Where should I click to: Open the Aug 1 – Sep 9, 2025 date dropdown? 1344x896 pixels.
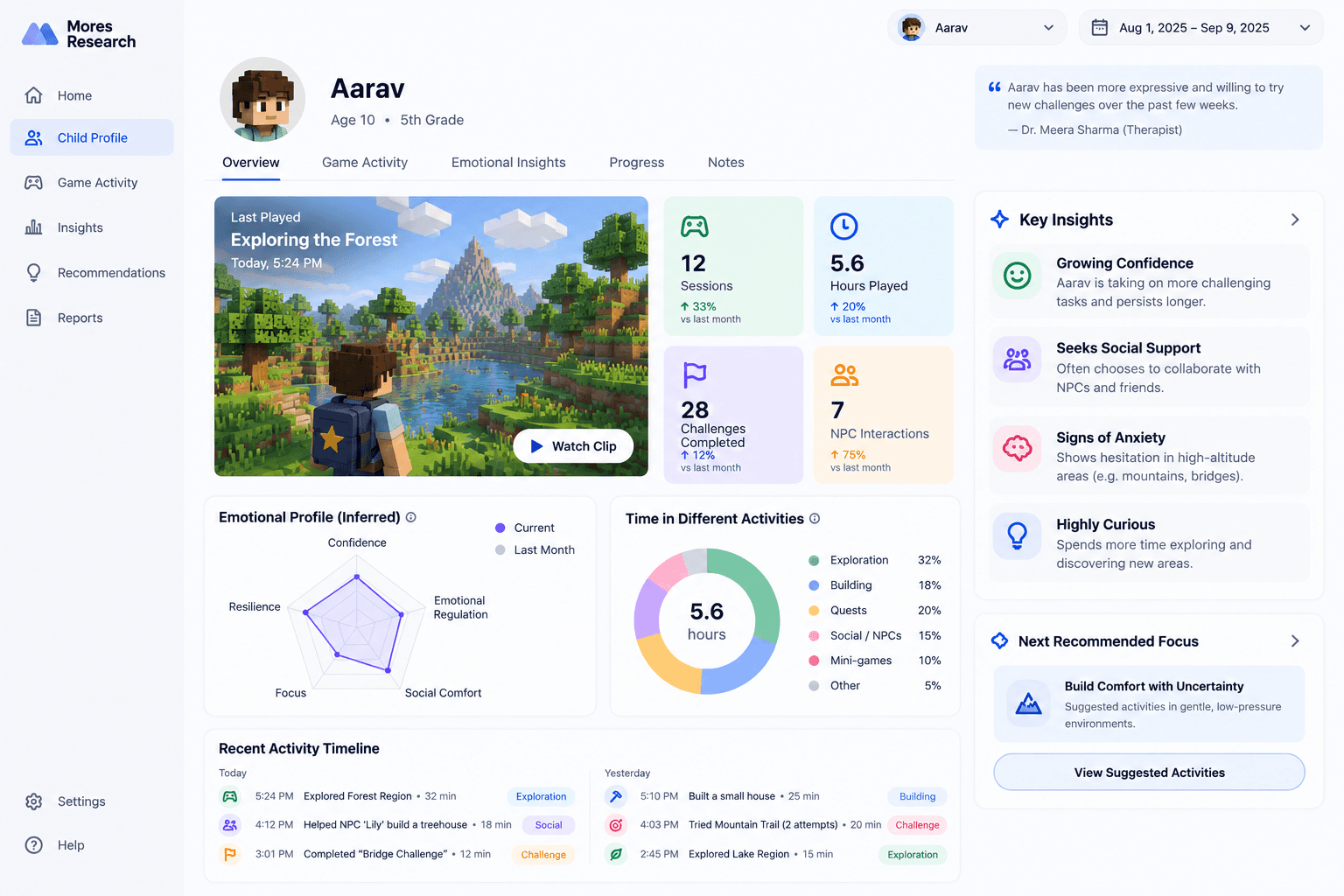[1200, 28]
